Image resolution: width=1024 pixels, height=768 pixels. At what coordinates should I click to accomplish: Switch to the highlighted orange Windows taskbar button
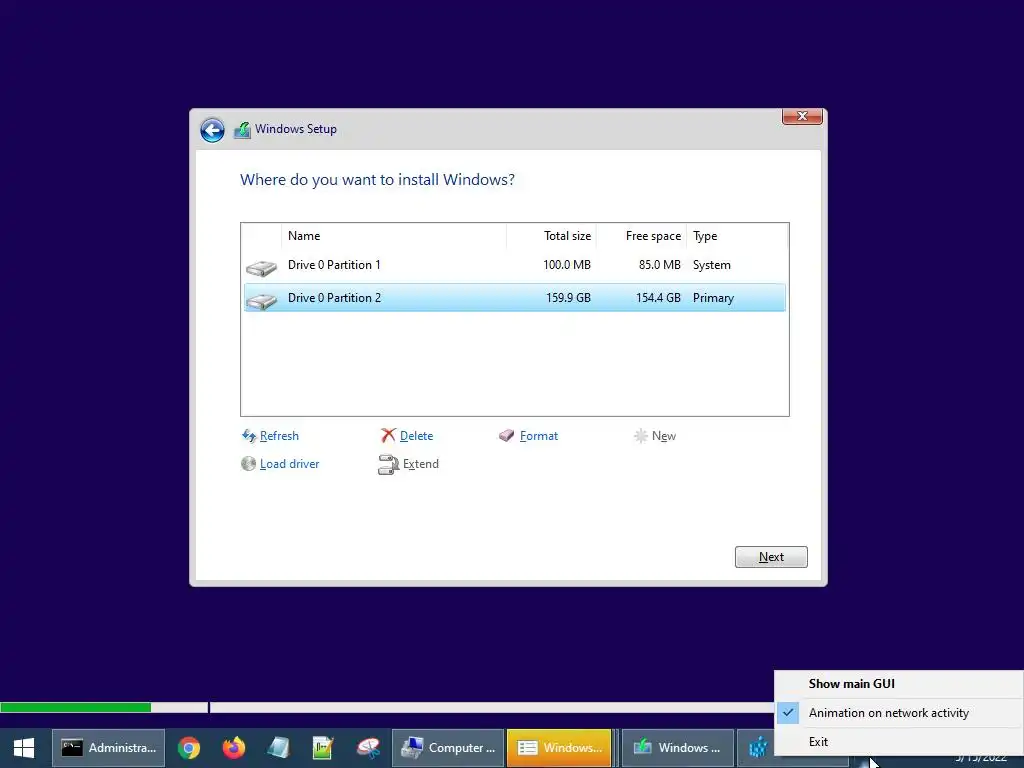pos(559,748)
